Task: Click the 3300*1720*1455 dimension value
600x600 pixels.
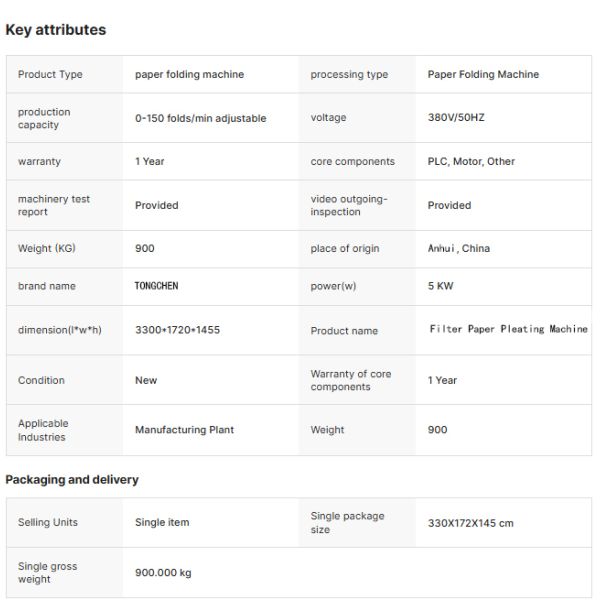Action: [x=178, y=330]
